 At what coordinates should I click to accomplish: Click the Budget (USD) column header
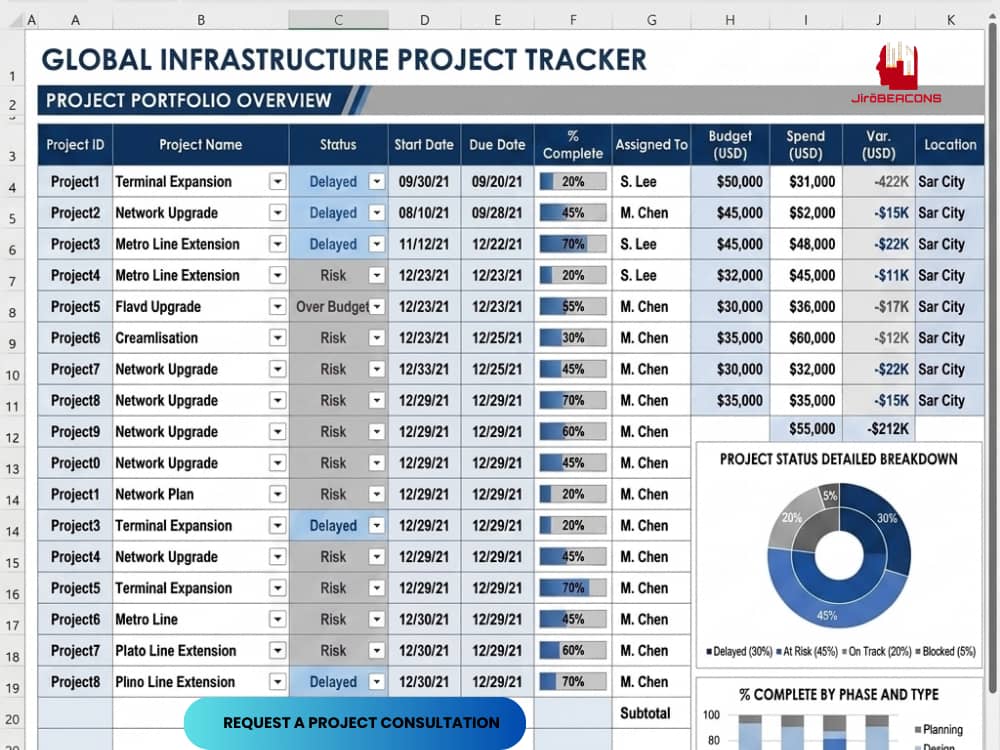click(730, 145)
